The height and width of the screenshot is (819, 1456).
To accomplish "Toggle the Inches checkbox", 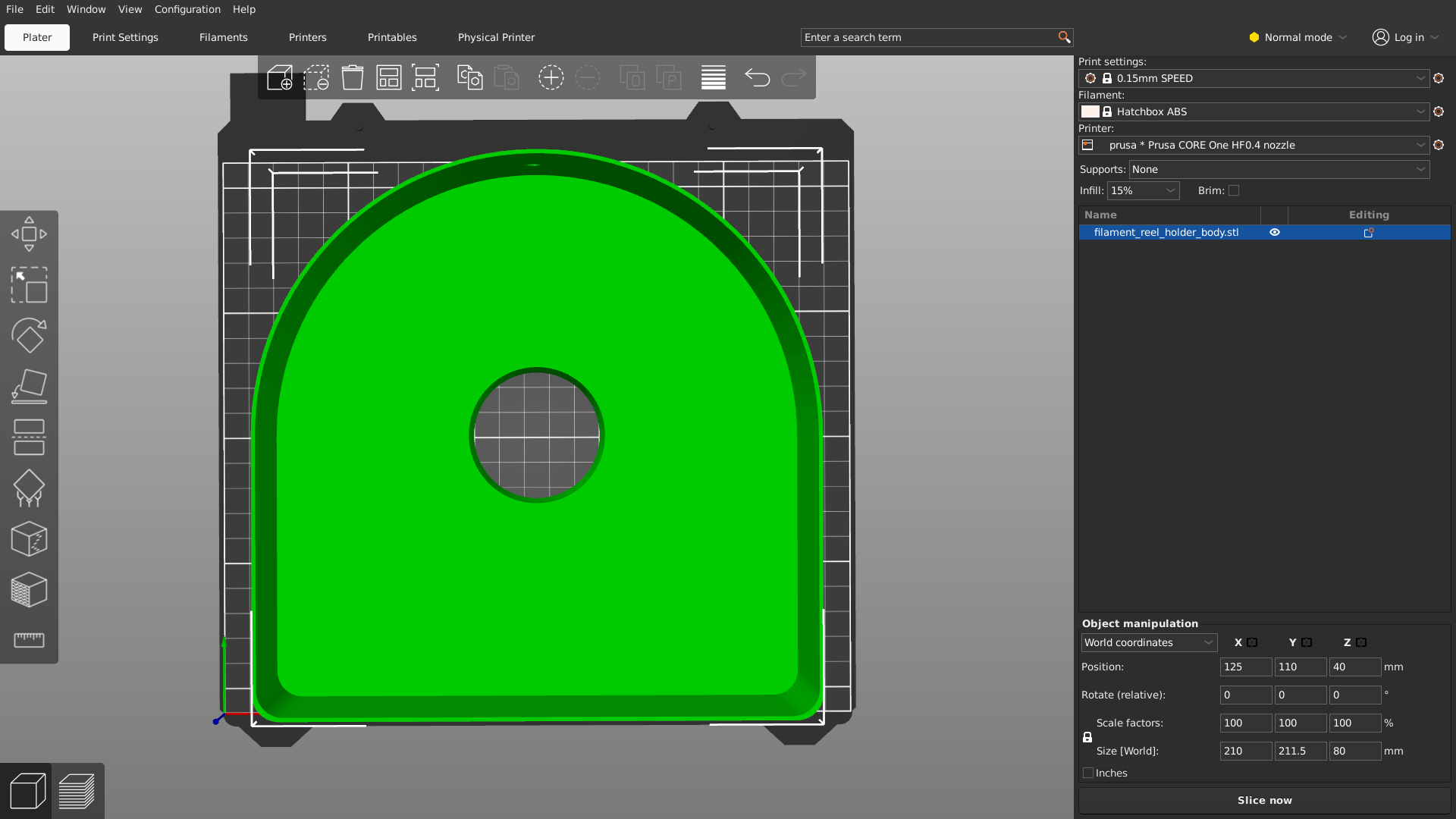I will coord(1089,773).
